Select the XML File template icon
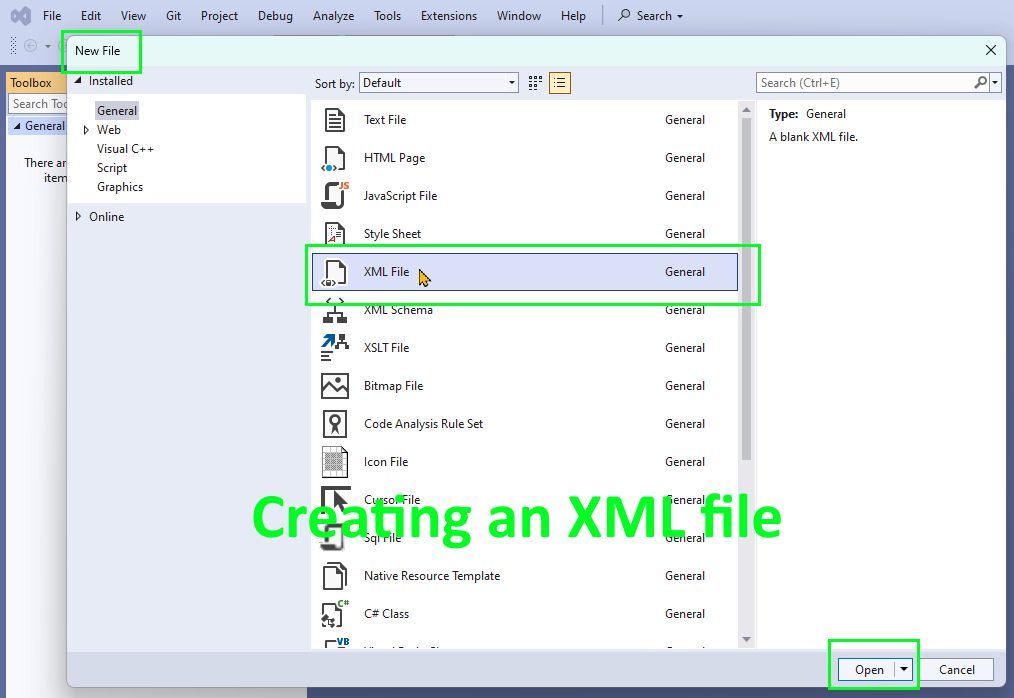 [x=334, y=272]
